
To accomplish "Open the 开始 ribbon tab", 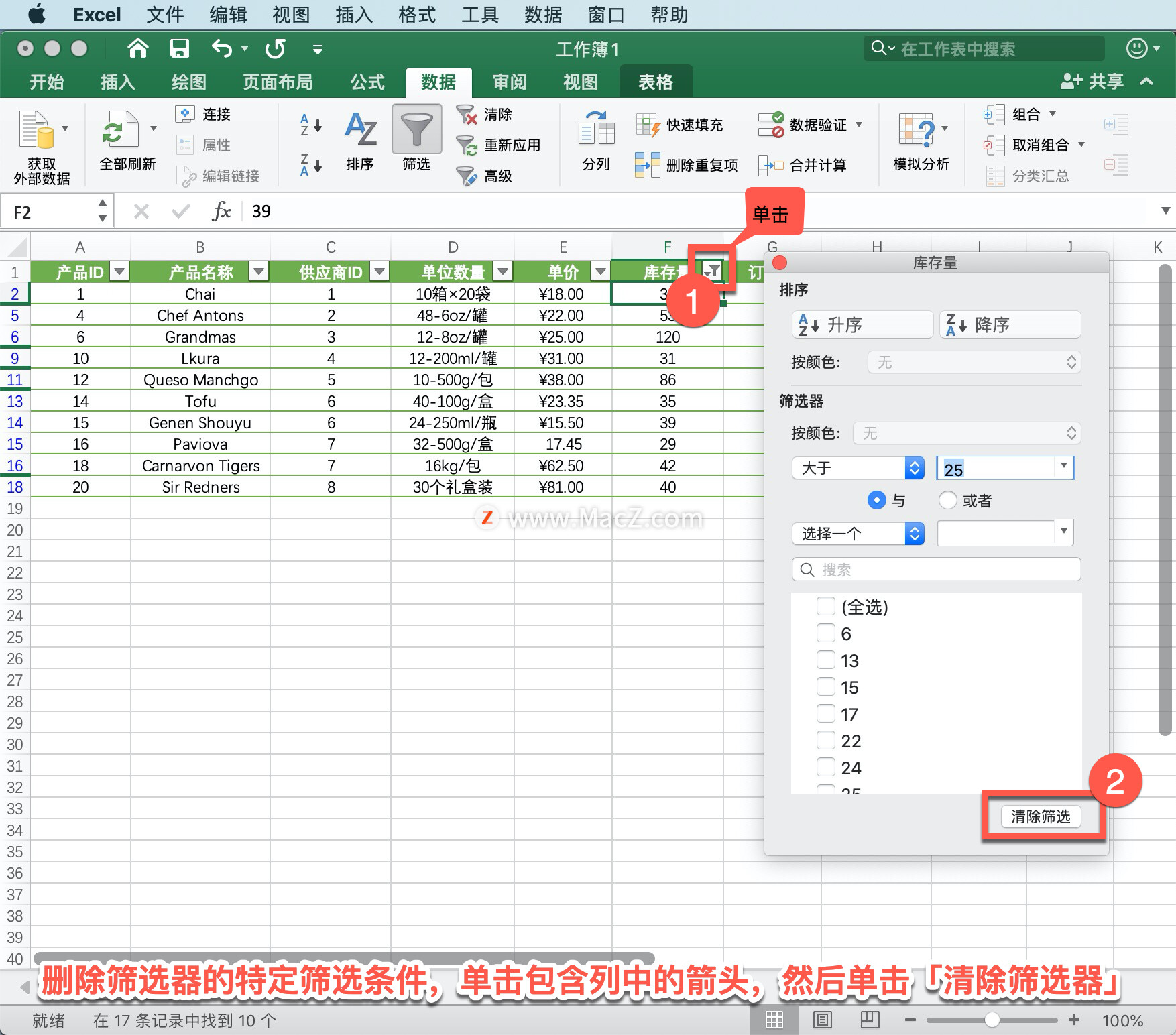I will click(47, 82).
